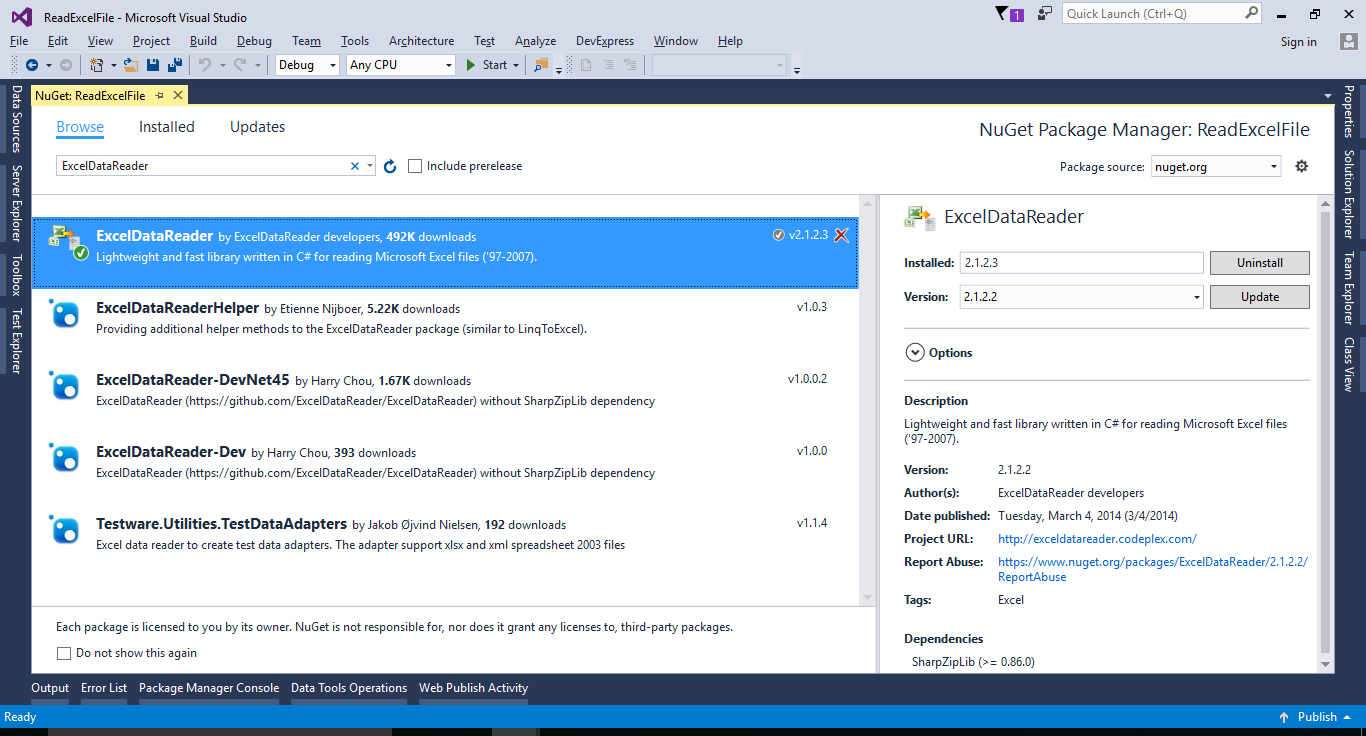Open the Report Abuse nuget.org link
The image size is (1366, 736).
1152,569
